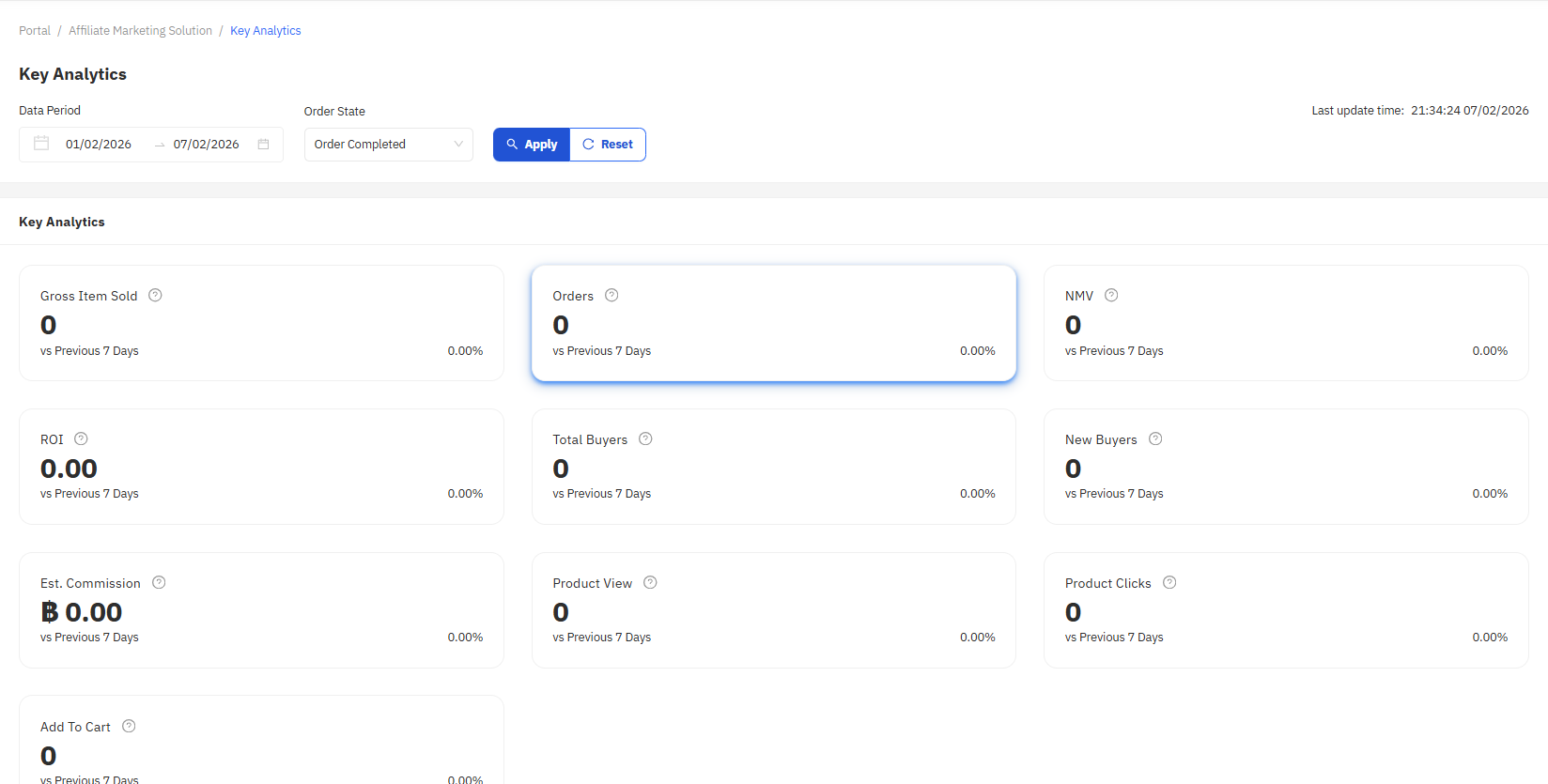Screen dimensions: 1548x784
Task: Click the Key Analytics breadcrumb item
Action: pyautogui.click(x=265, y=31)
